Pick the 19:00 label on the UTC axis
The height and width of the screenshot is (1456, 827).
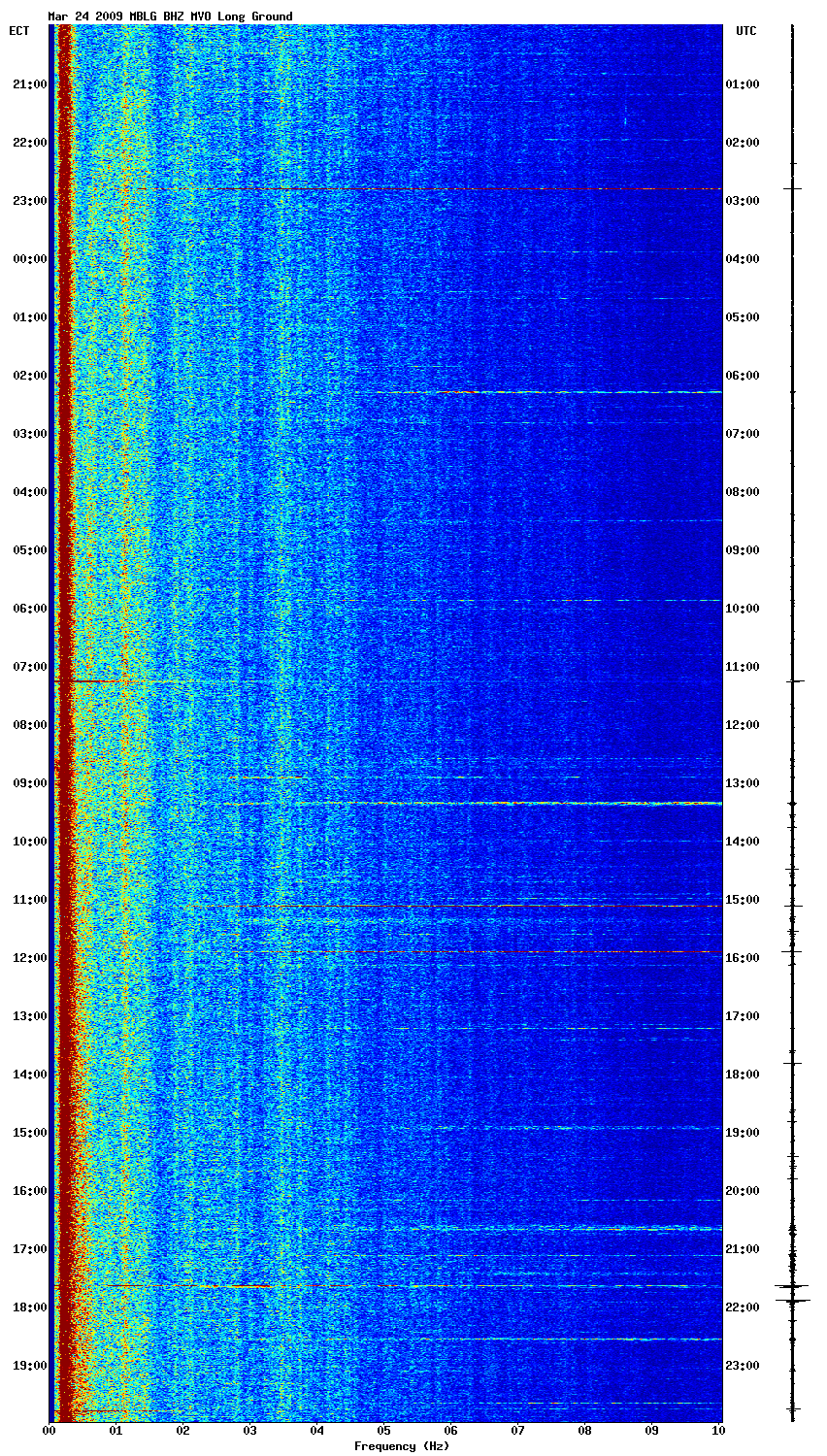743,1133
